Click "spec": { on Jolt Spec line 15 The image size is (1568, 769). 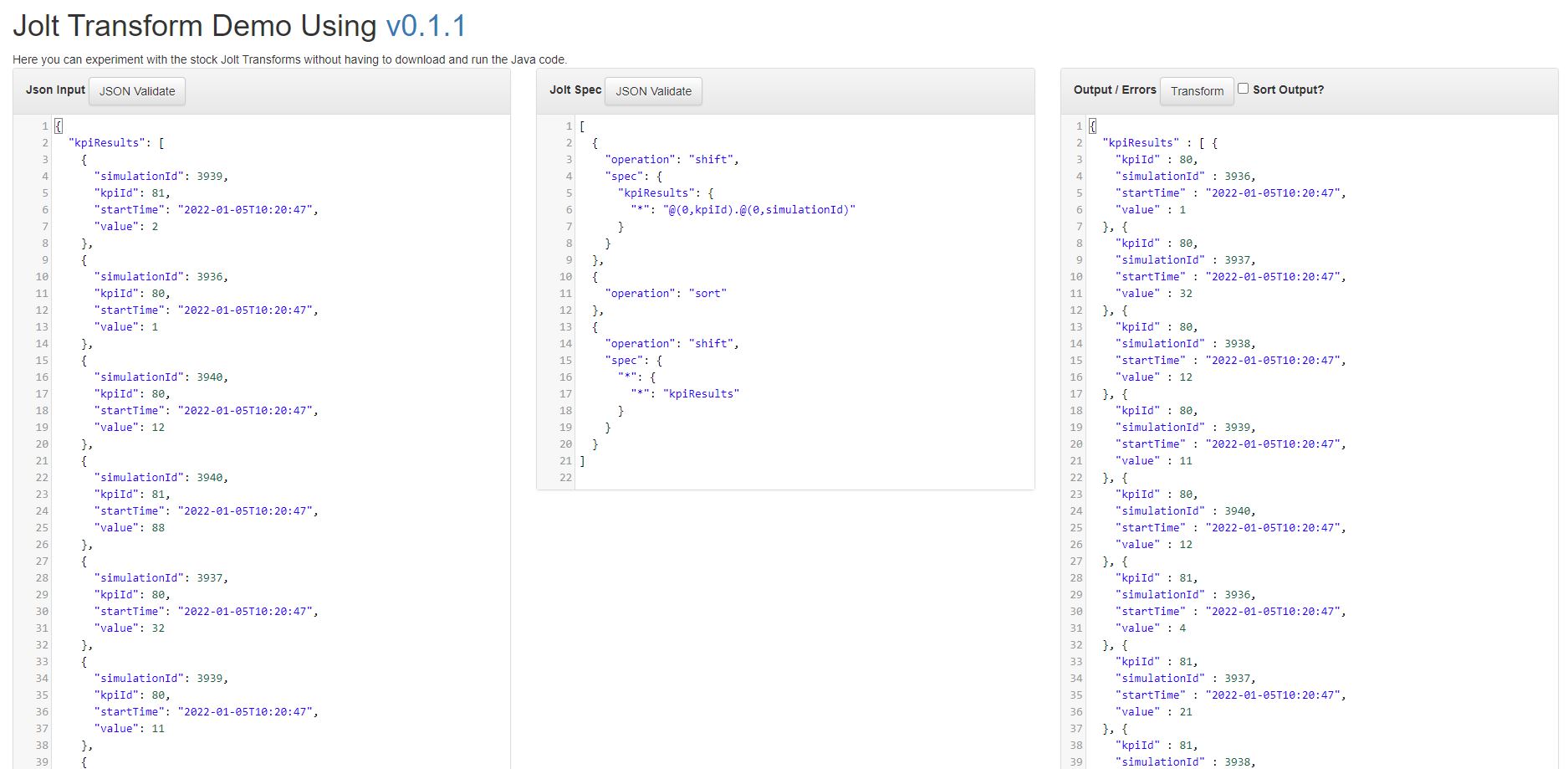point(634,361)
